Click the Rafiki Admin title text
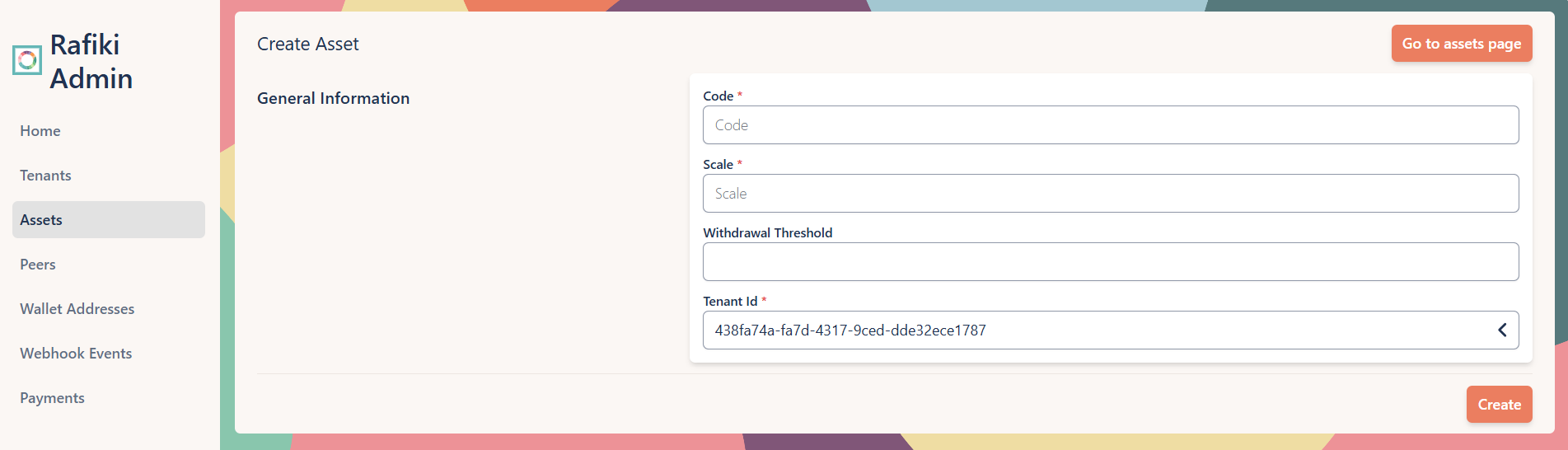Image resolution: width=1568 pixels, height=450 pixels. point(91,62)
